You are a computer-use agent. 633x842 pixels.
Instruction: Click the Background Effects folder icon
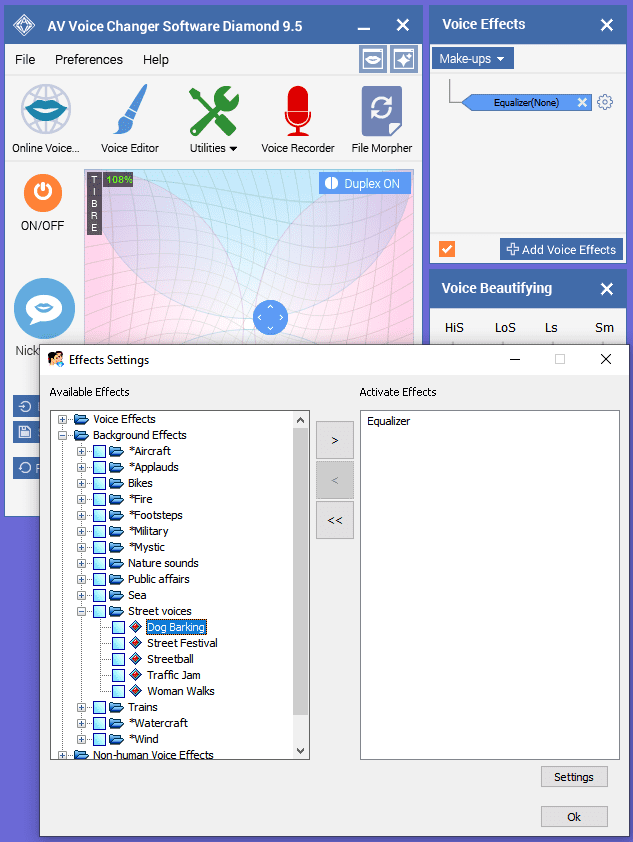click(81, 435)
